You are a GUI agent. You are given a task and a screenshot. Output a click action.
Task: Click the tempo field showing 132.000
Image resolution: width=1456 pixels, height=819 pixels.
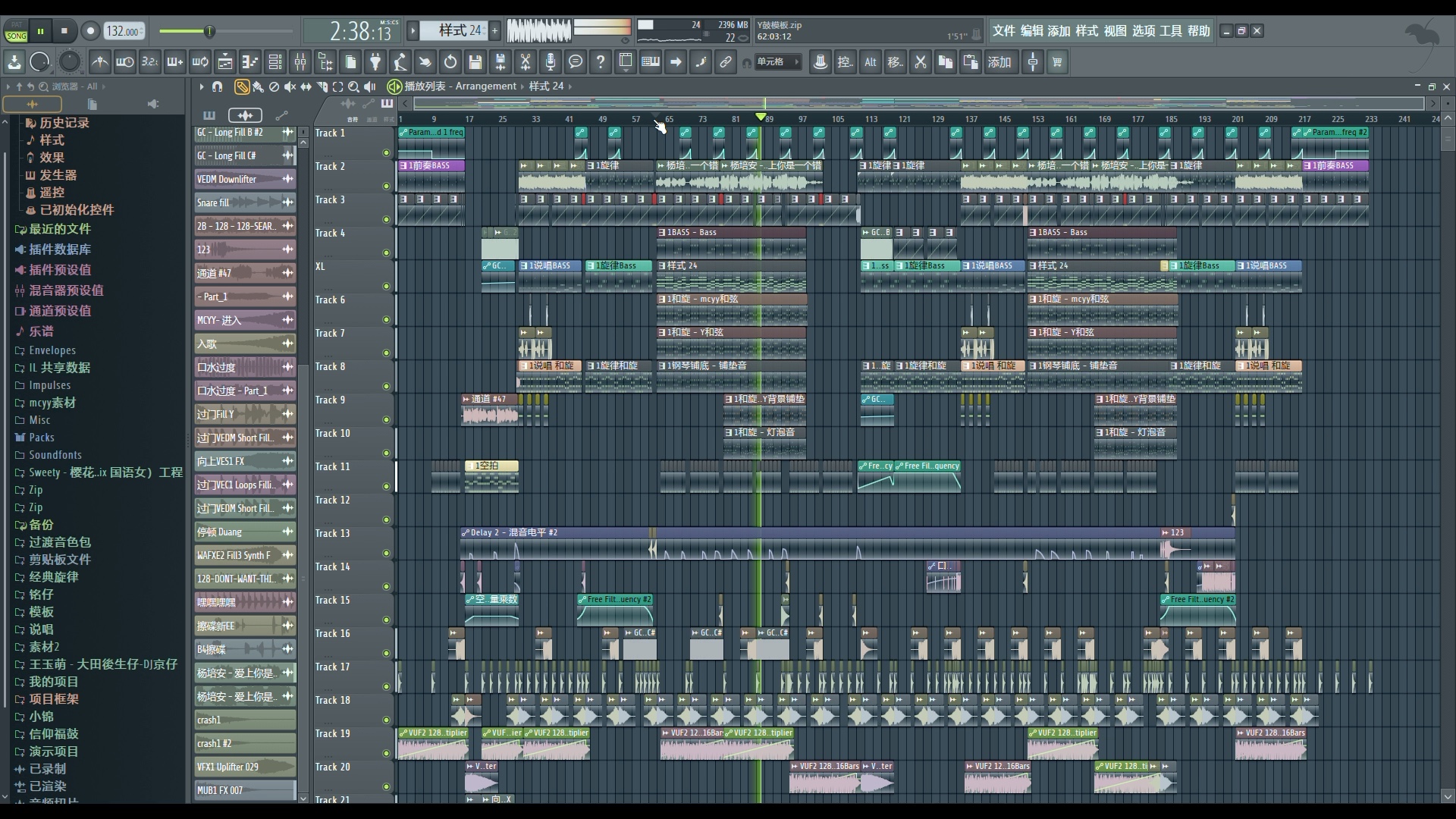point(124,31)
